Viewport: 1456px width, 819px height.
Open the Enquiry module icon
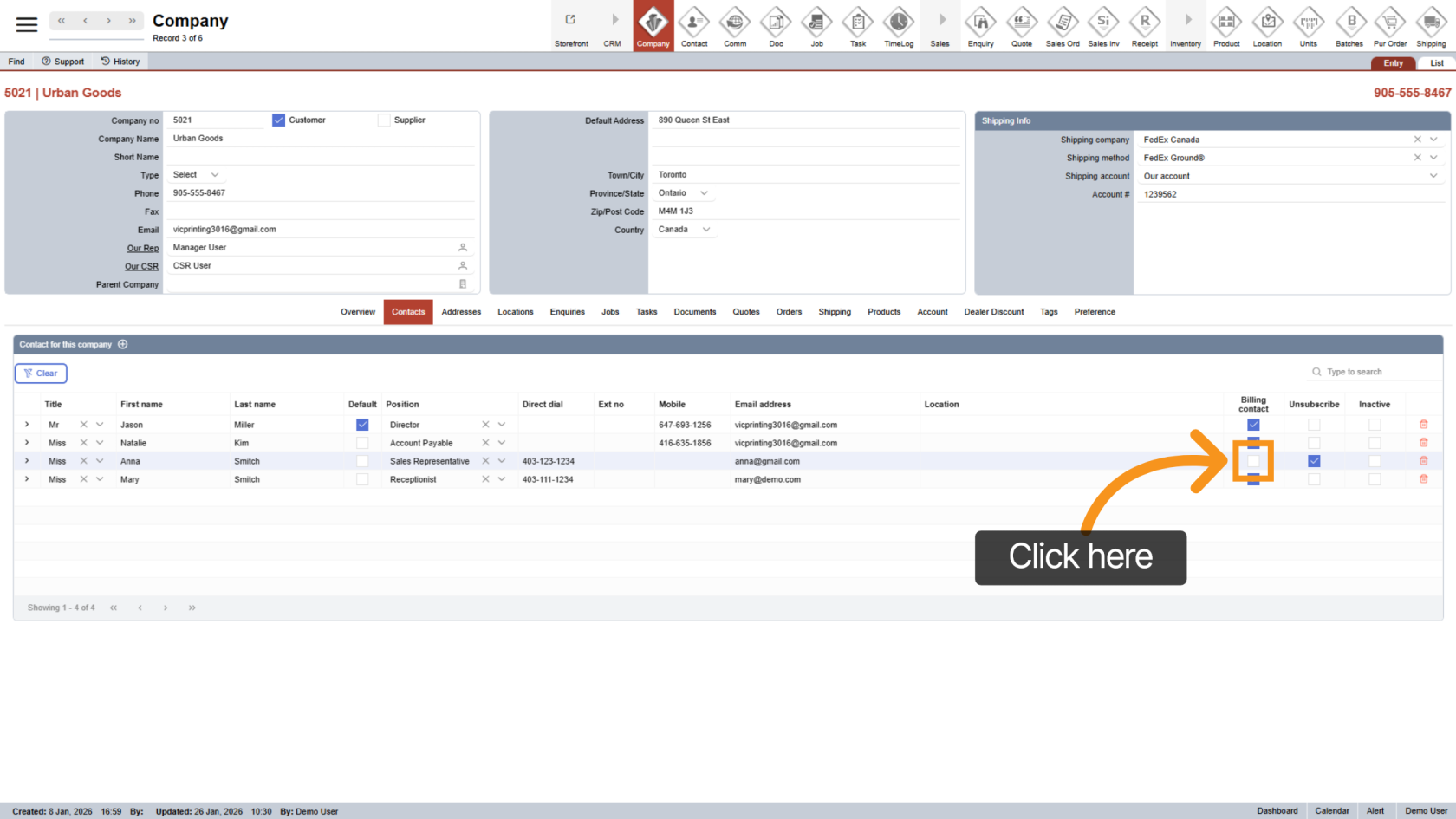point(980,23)
